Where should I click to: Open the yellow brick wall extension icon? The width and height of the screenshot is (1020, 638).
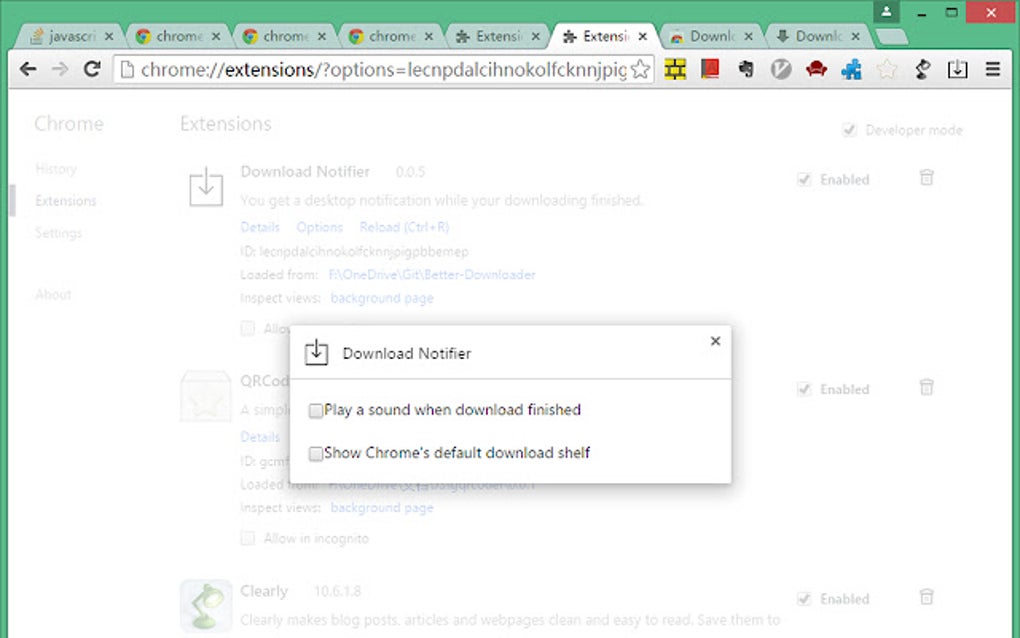click(x=676, y=70)
